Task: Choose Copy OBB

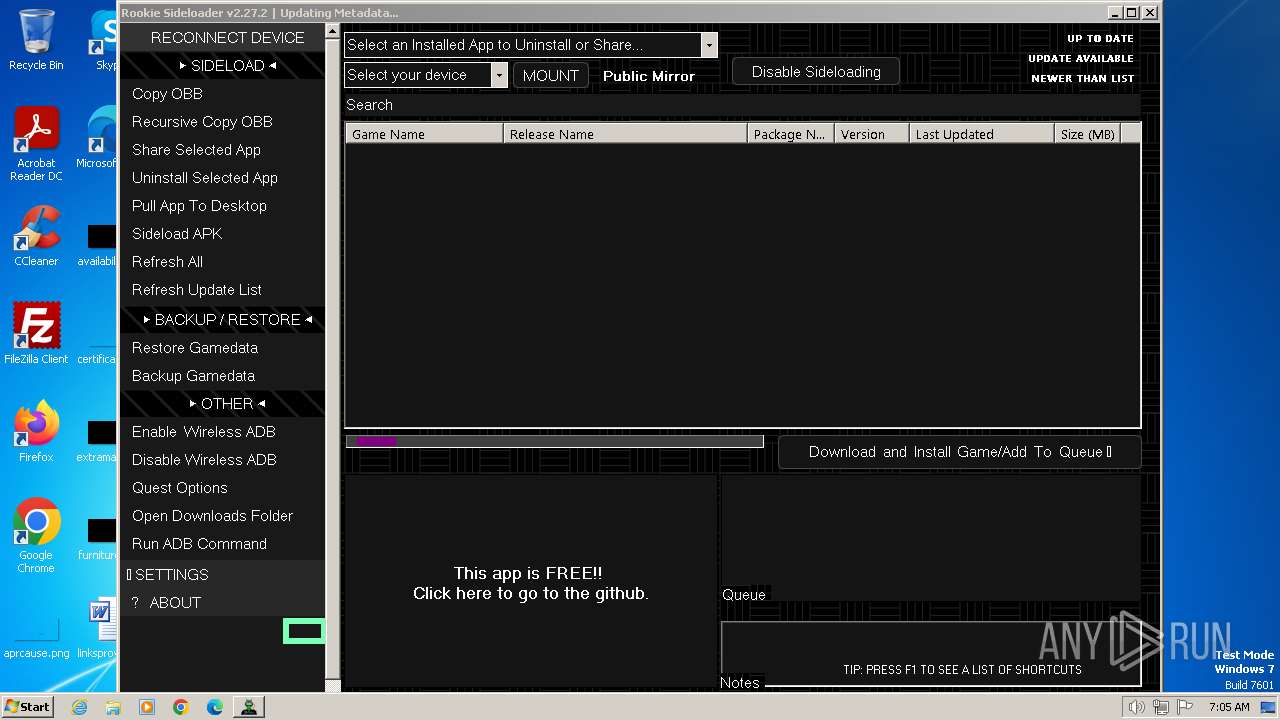Action: click(223, 94)
